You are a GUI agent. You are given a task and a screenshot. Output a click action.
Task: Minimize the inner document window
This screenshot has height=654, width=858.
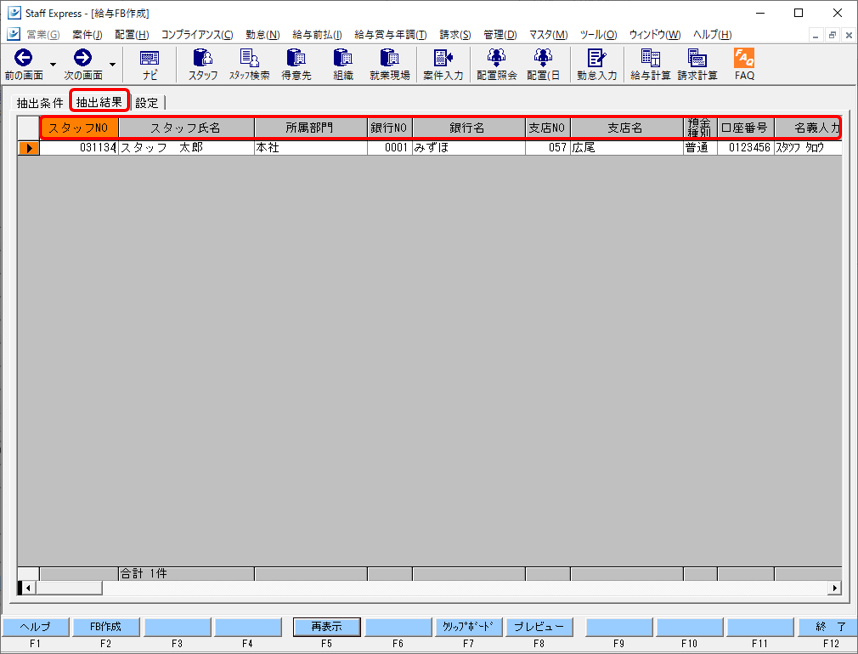click(x=816, y=35)
